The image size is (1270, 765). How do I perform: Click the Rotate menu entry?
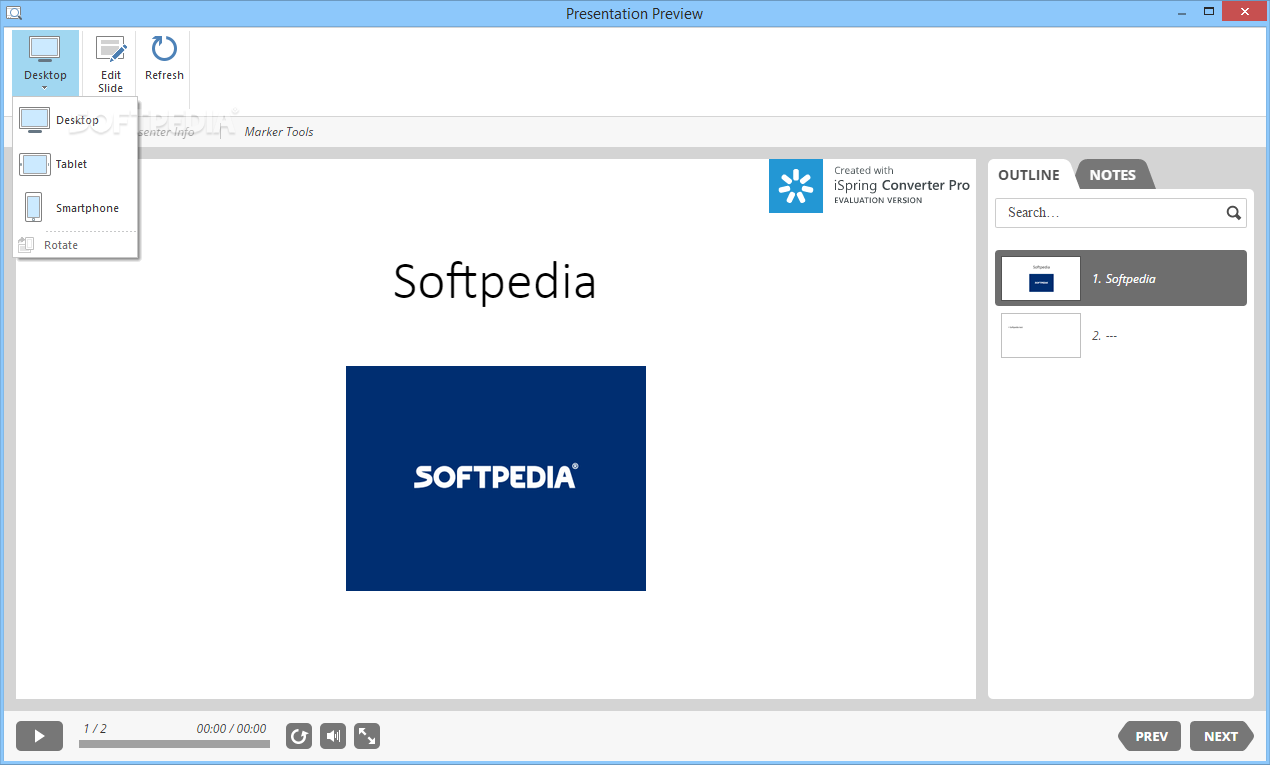pyautogui.click(x=75, y=245)
